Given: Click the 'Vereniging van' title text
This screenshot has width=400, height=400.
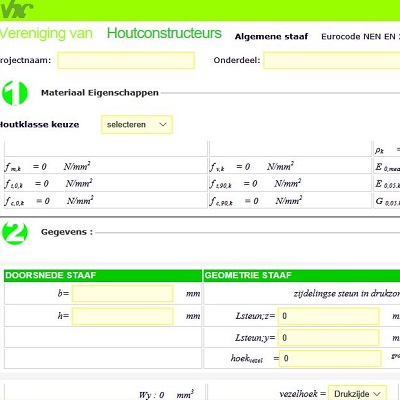Looking at the screenshot, I should point(46,33).
